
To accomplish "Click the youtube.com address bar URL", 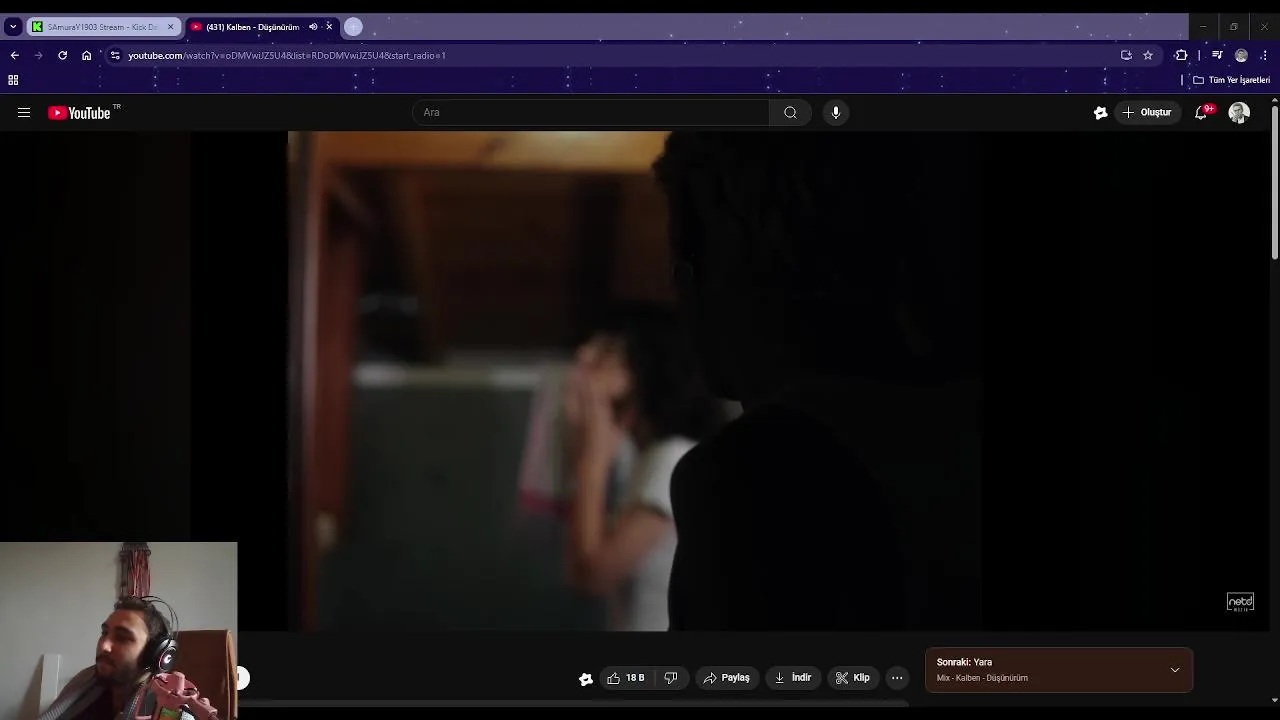I will (287, 55).
